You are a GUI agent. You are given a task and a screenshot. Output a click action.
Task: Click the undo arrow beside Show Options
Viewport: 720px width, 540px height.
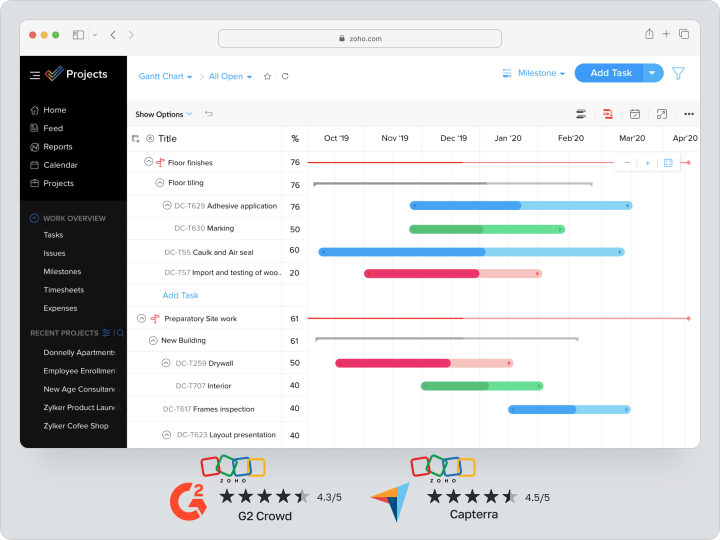[209, 114]
